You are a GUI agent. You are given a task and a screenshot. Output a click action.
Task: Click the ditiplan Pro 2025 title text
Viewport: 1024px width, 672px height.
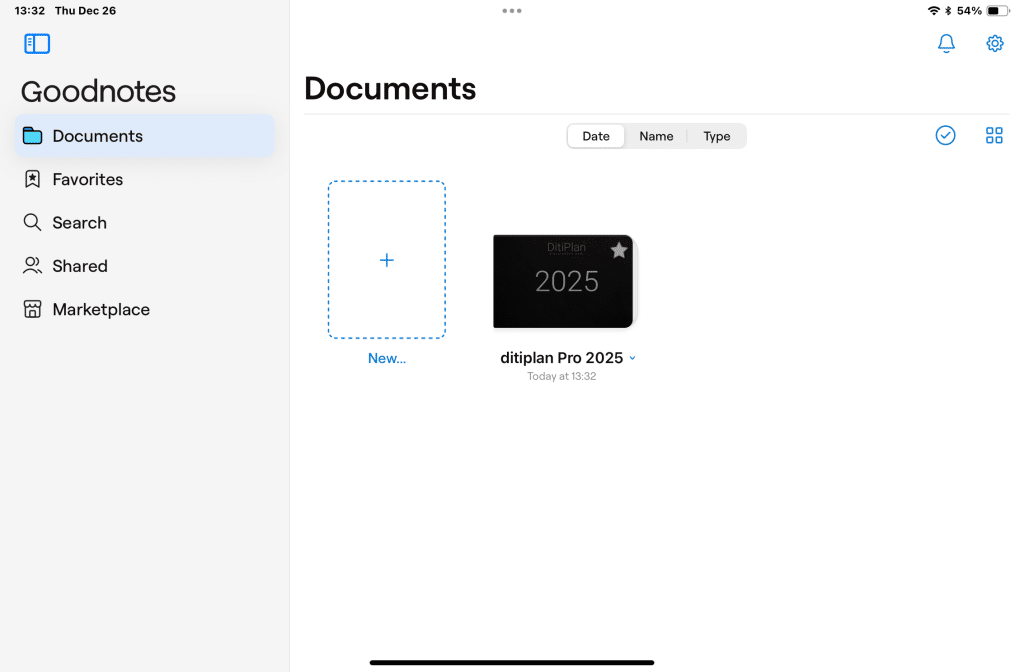click(561, 358)
